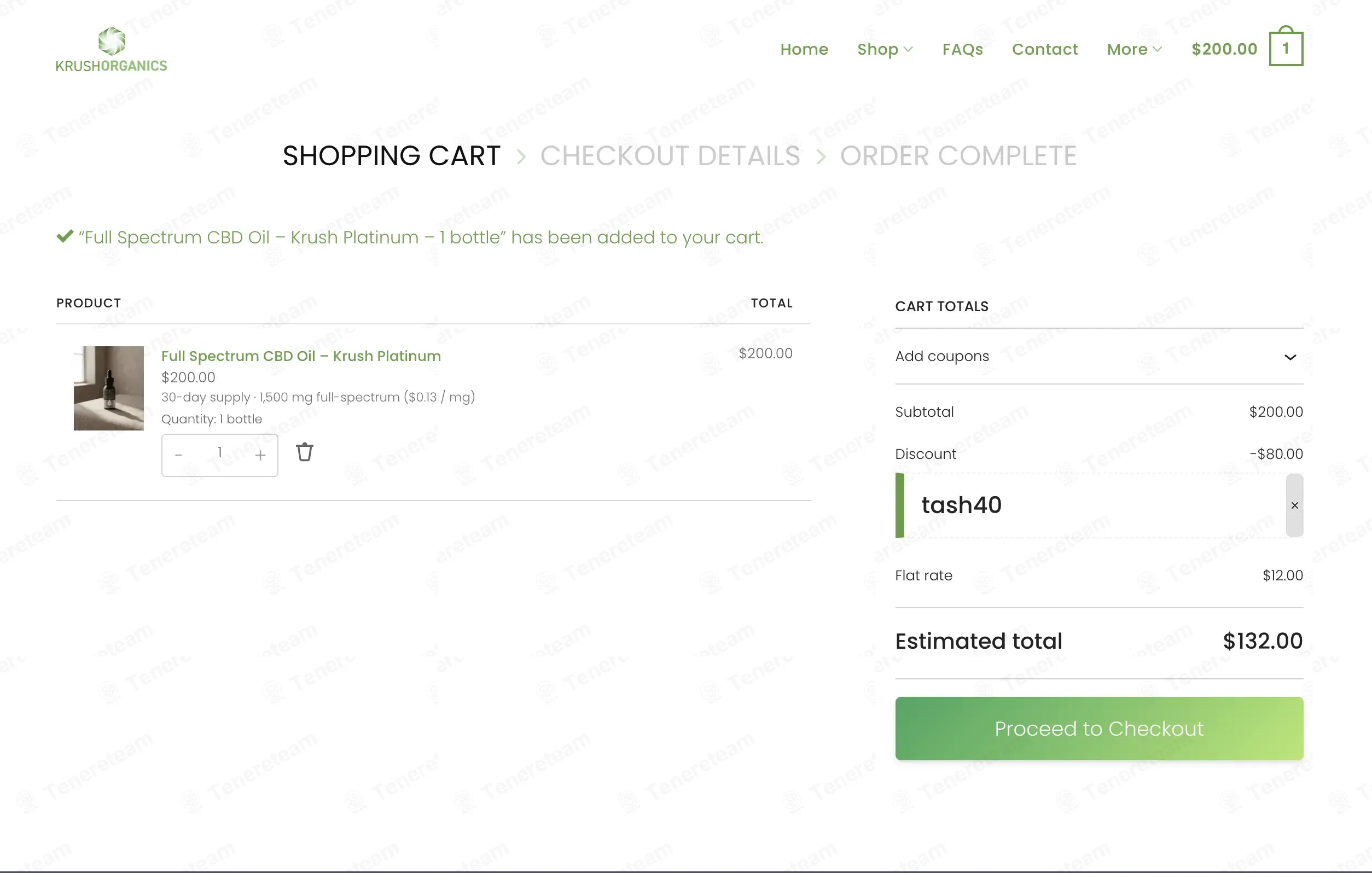The height and width of the screenshot is (873, 1372).
Task: Open the shopping bag cart icon
Action: 1286,46
